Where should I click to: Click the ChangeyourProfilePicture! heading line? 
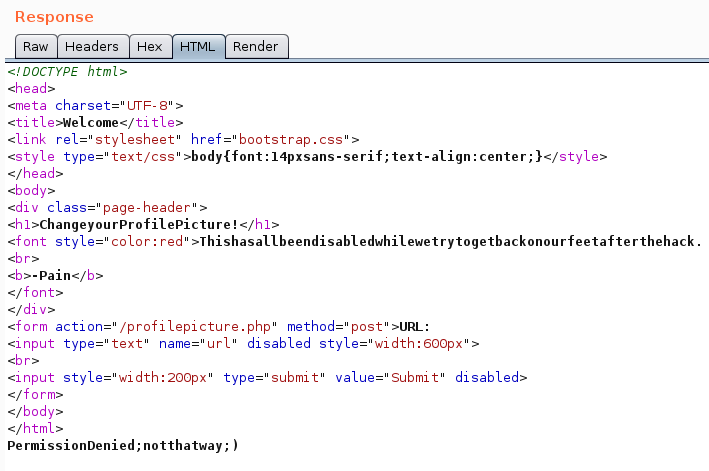[x=143, y=225]
